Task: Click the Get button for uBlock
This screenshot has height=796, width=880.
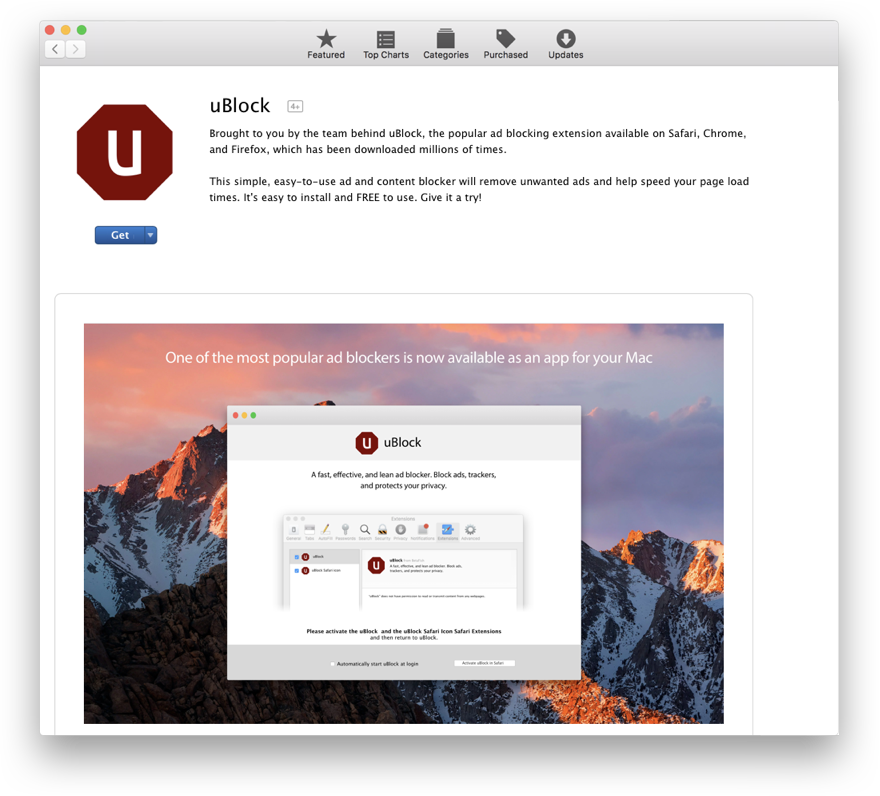Action: pyautogui.click(x=120, y=235)
